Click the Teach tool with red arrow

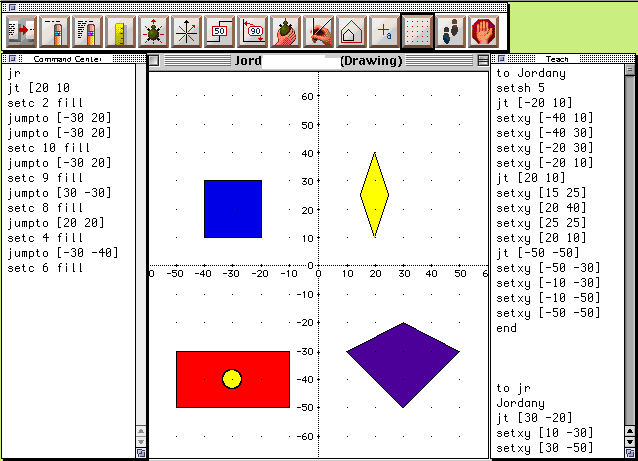pyautogui.click(x=21, y=31)
